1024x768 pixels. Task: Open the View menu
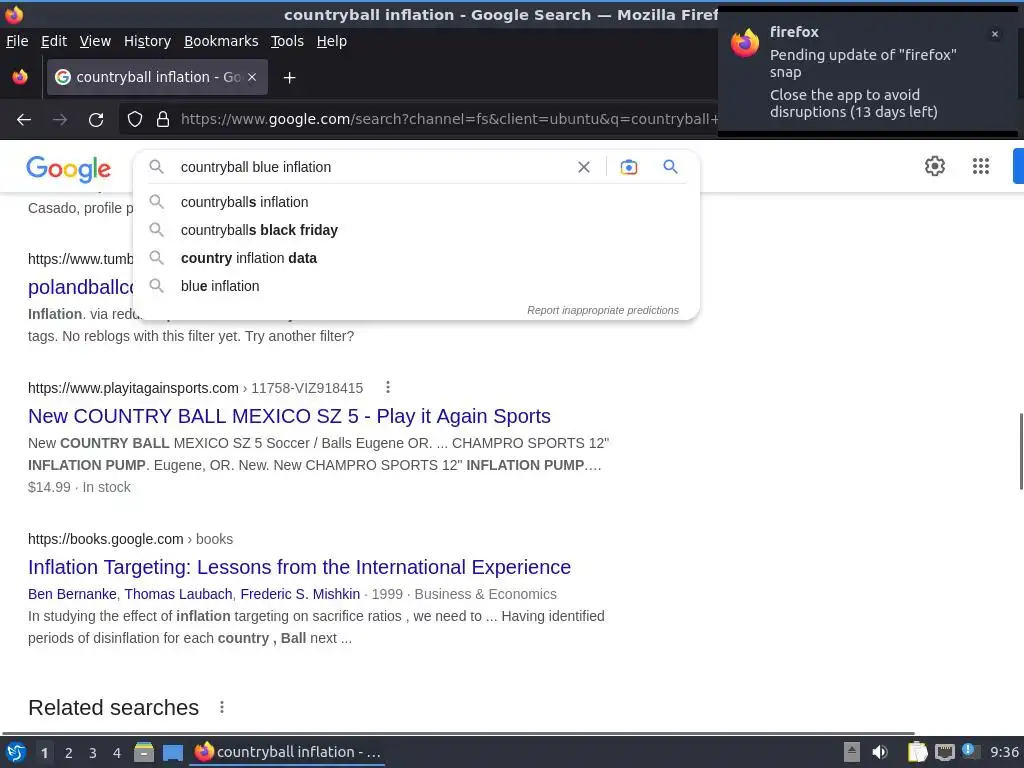95,41
